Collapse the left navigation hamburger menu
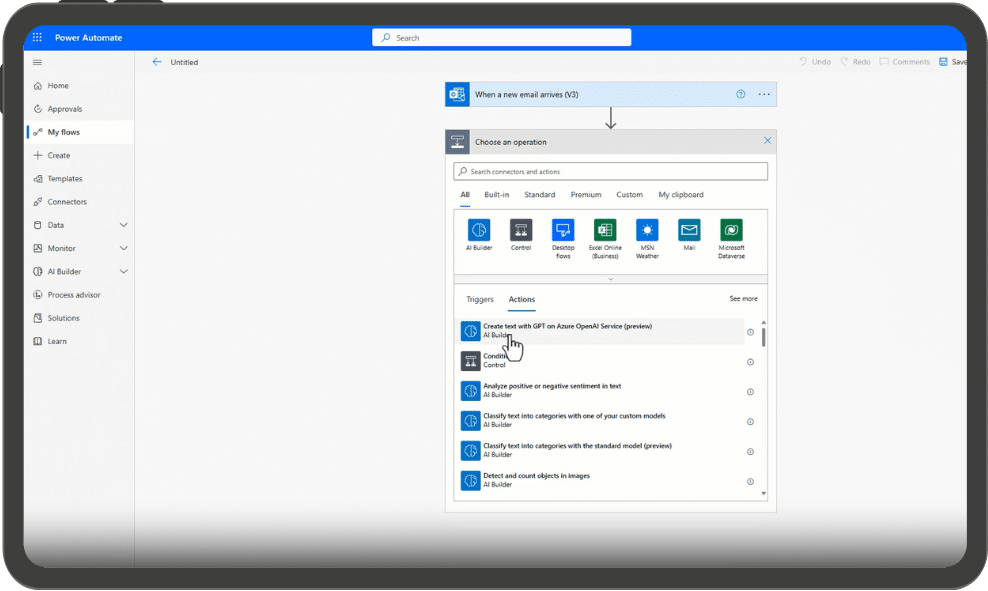The image size is (988, 591). pos(37,62)
